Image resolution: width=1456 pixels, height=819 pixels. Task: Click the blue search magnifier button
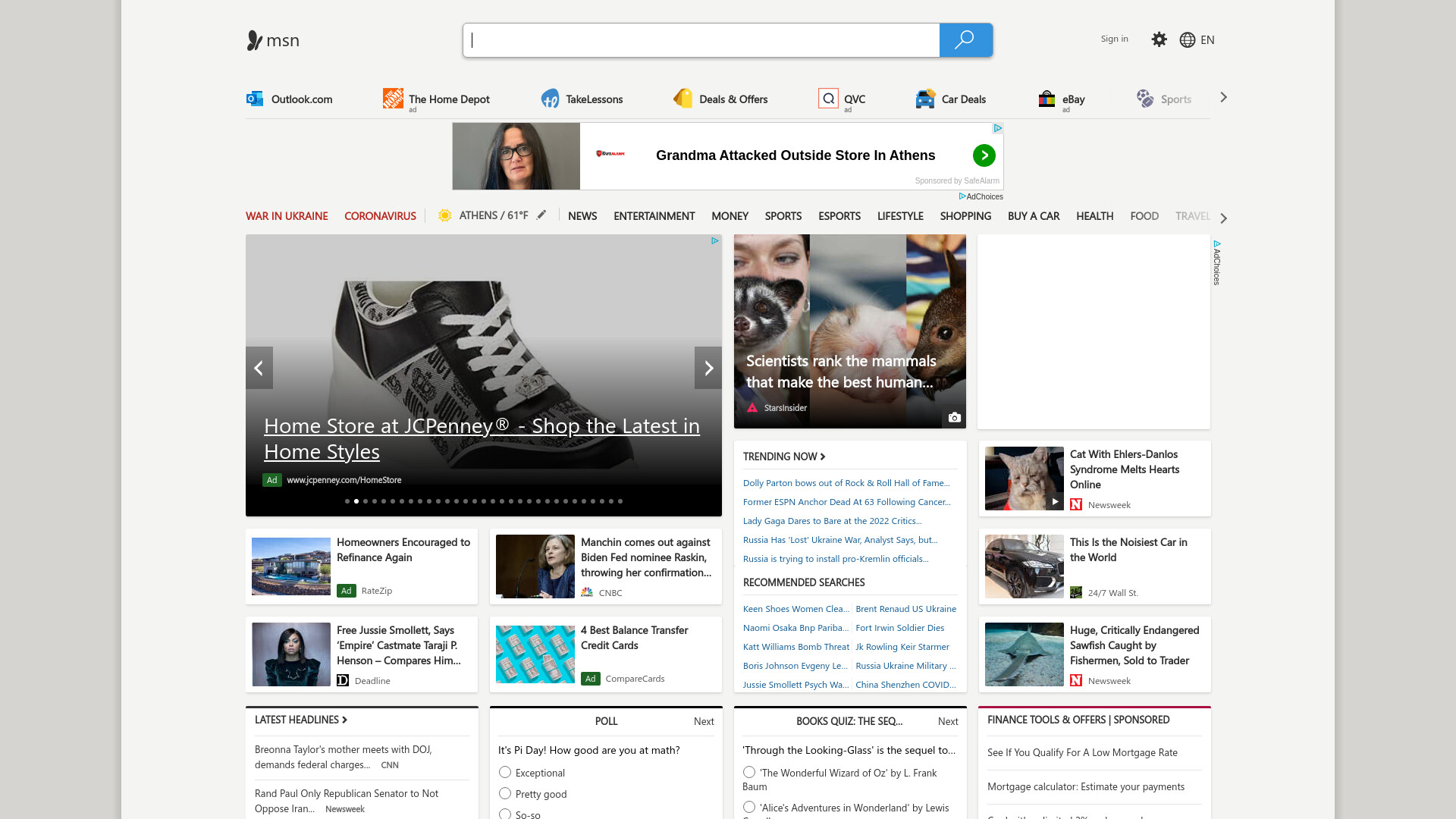965,40
